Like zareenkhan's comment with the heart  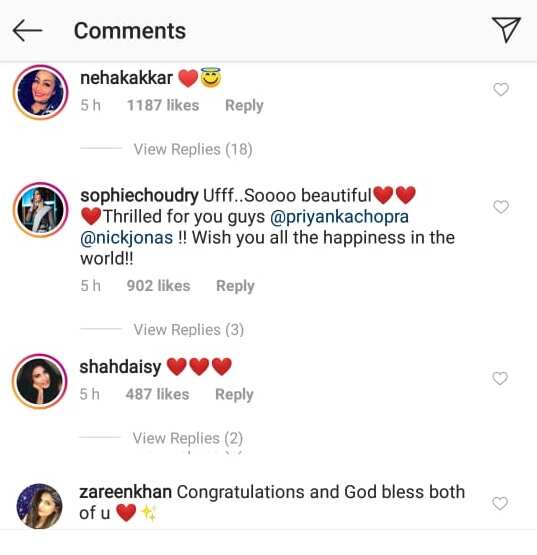pos(500,503)
